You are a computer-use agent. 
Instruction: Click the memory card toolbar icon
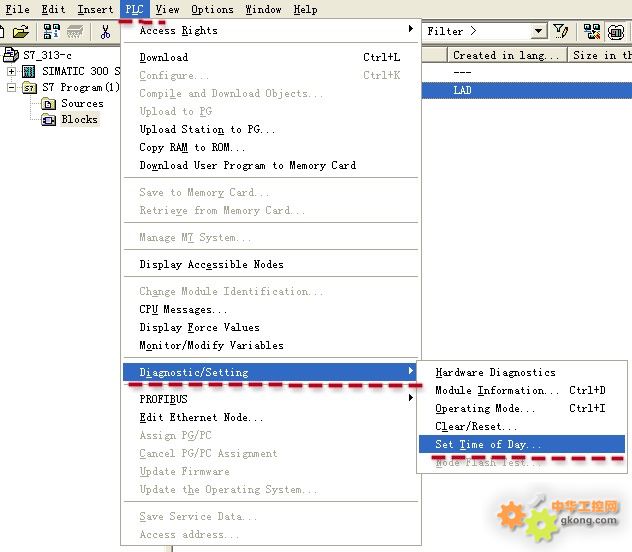coord(75,31)
